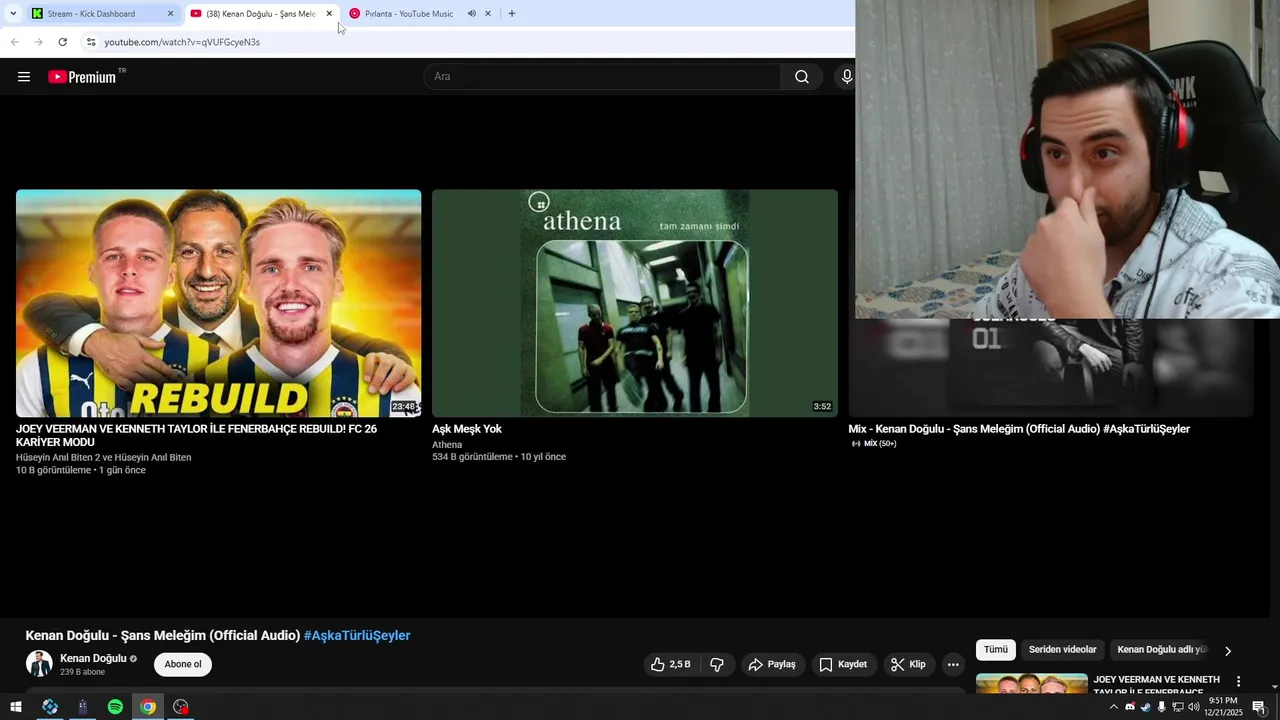Subscribe with the Abone ol button

183,664
